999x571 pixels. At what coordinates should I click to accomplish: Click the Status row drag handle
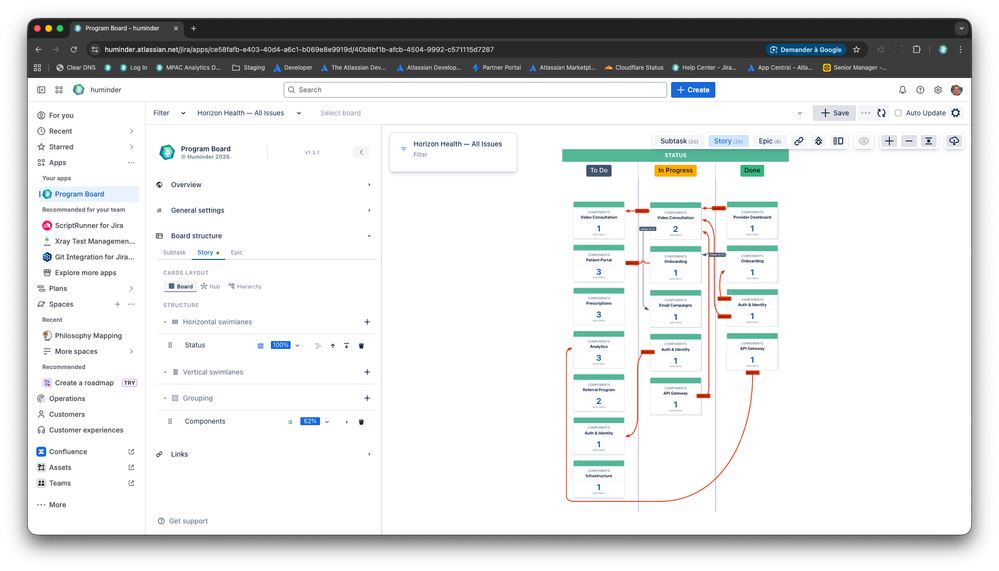[170, 345]
